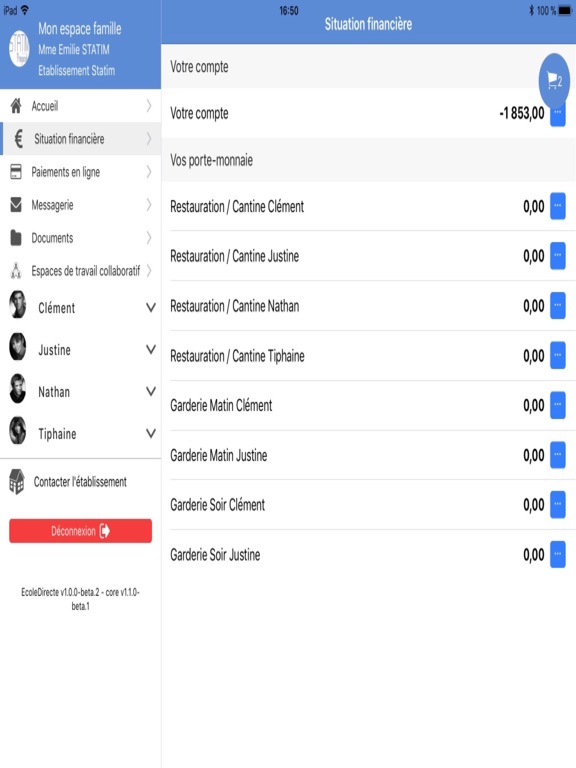Image resolution: width=576 pixels, height=768 pixels.
Task: Expand Nathan's dropdown chevron
Action: pos(151,391)
